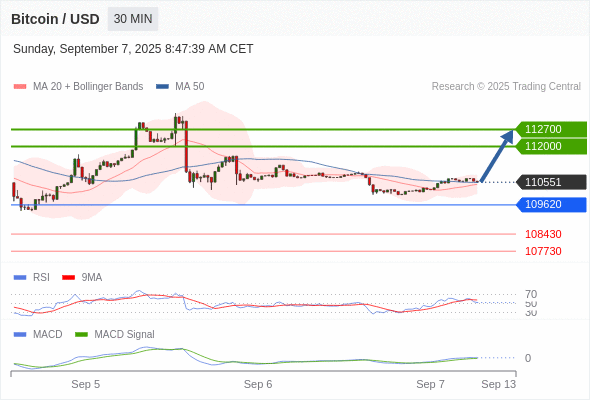Screen dimensions: 590x400
Task: Click the Research Trading Central copyright text
Action: point(506,87)
